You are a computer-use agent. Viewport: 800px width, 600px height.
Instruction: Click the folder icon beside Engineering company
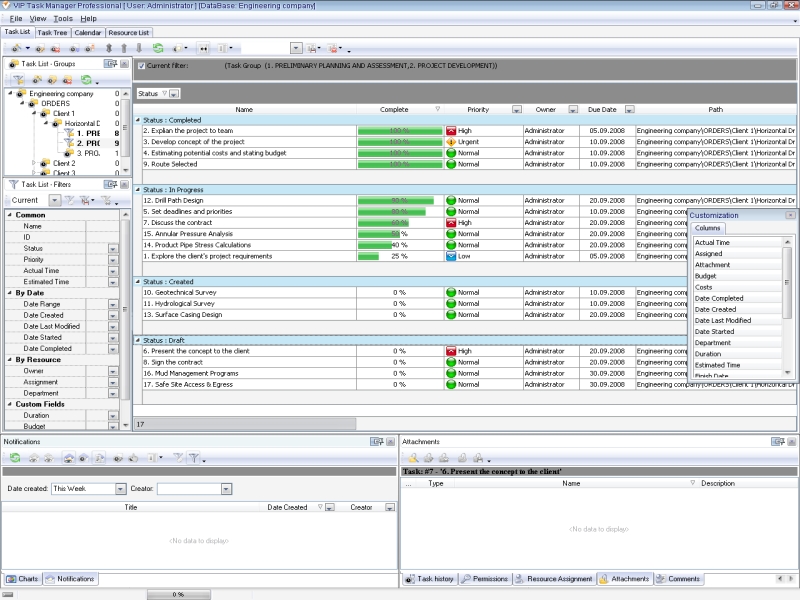click(21, 93)
